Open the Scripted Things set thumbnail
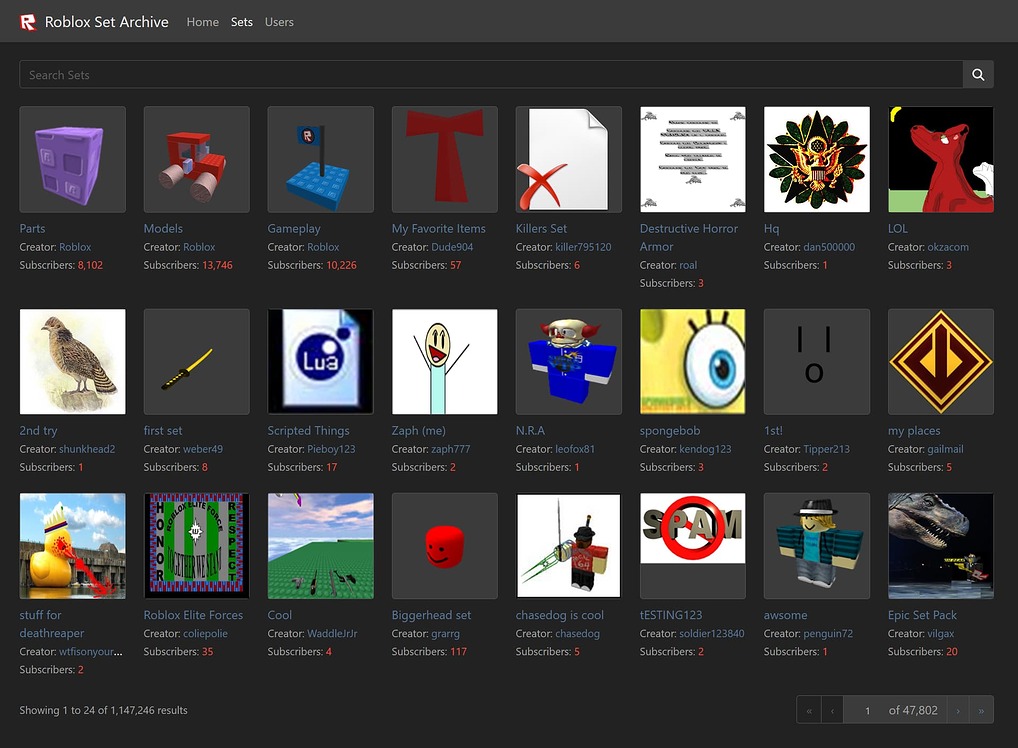 320,361
